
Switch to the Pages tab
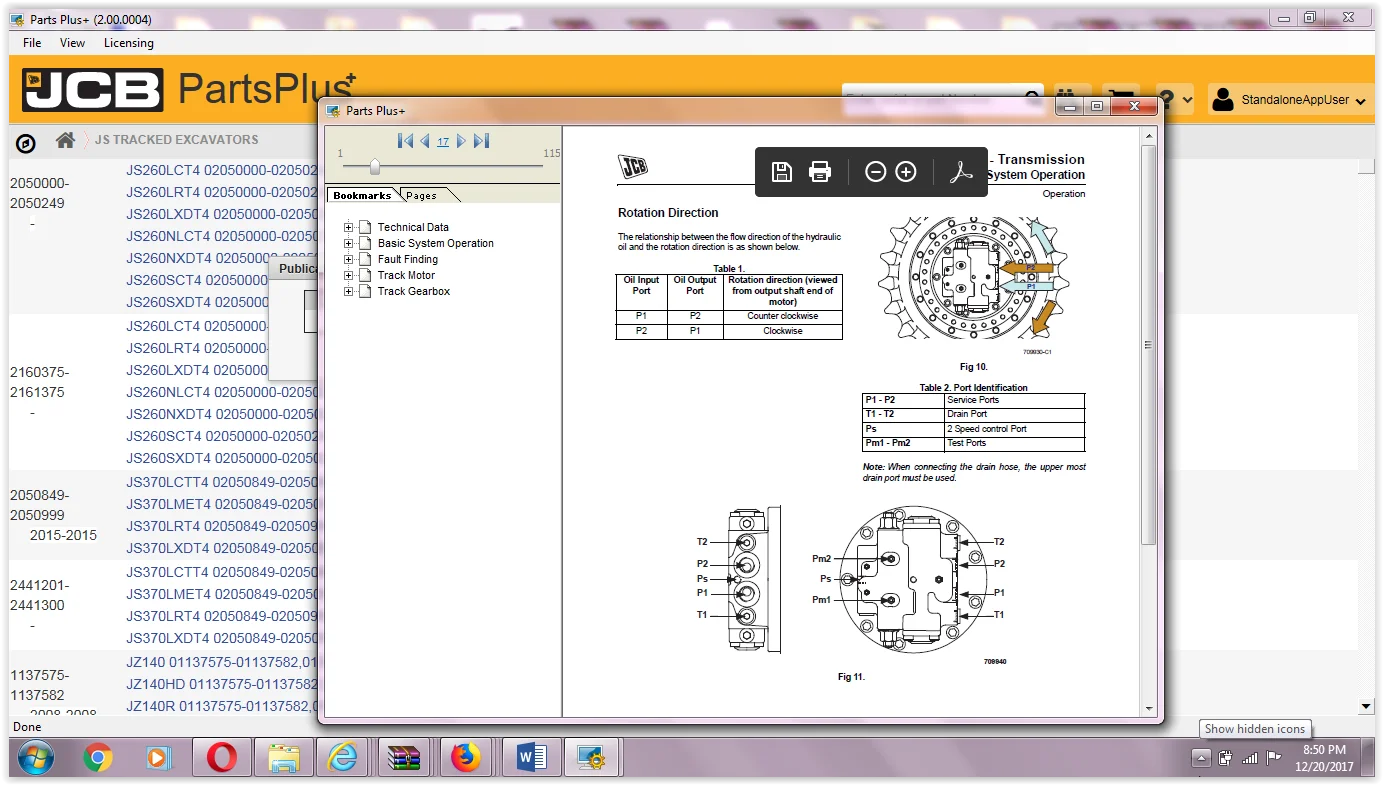pos(421,196)
